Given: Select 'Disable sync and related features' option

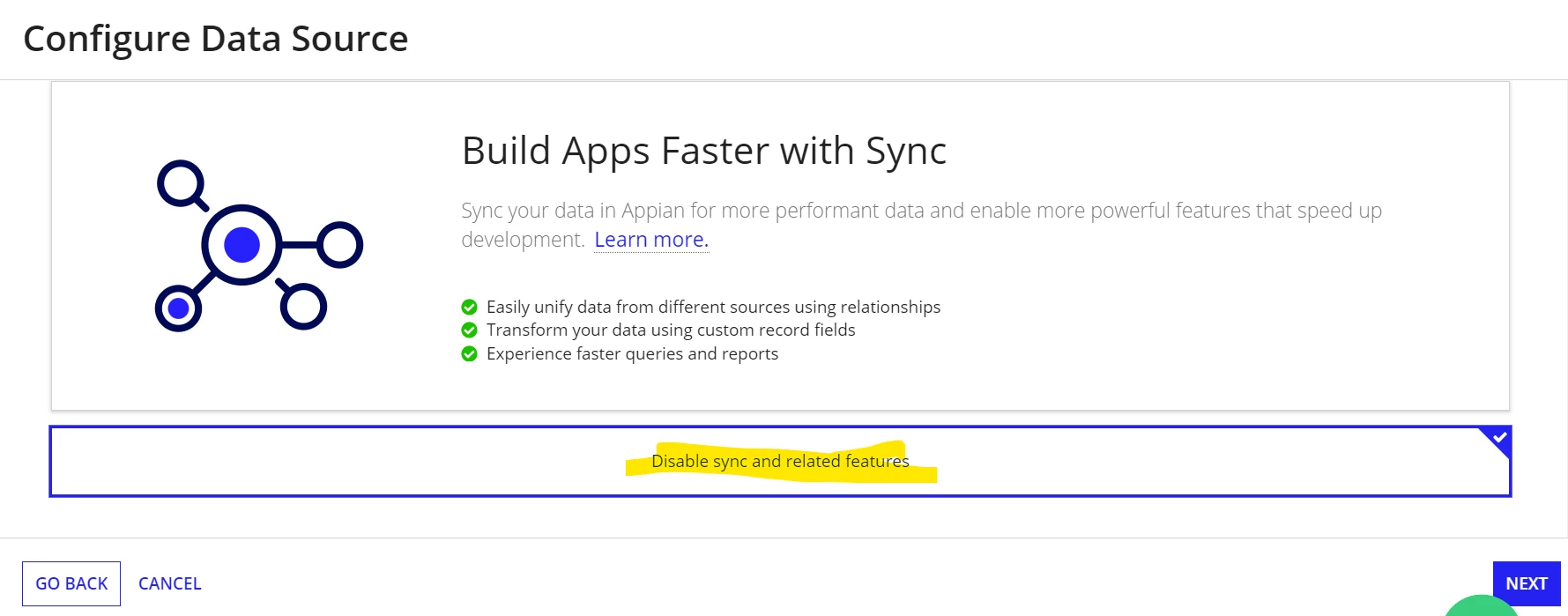Looking at the screenshot, I should 780,462.
